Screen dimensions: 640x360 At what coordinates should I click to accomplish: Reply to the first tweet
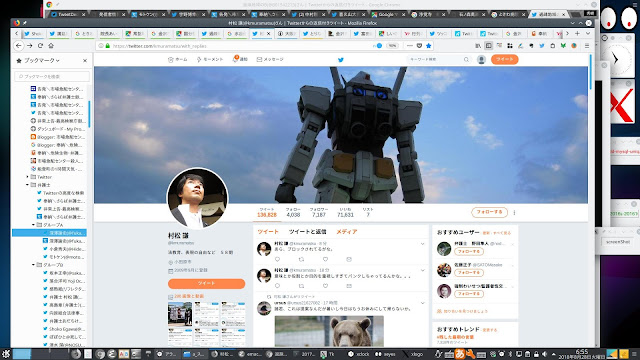pos(278,259)
